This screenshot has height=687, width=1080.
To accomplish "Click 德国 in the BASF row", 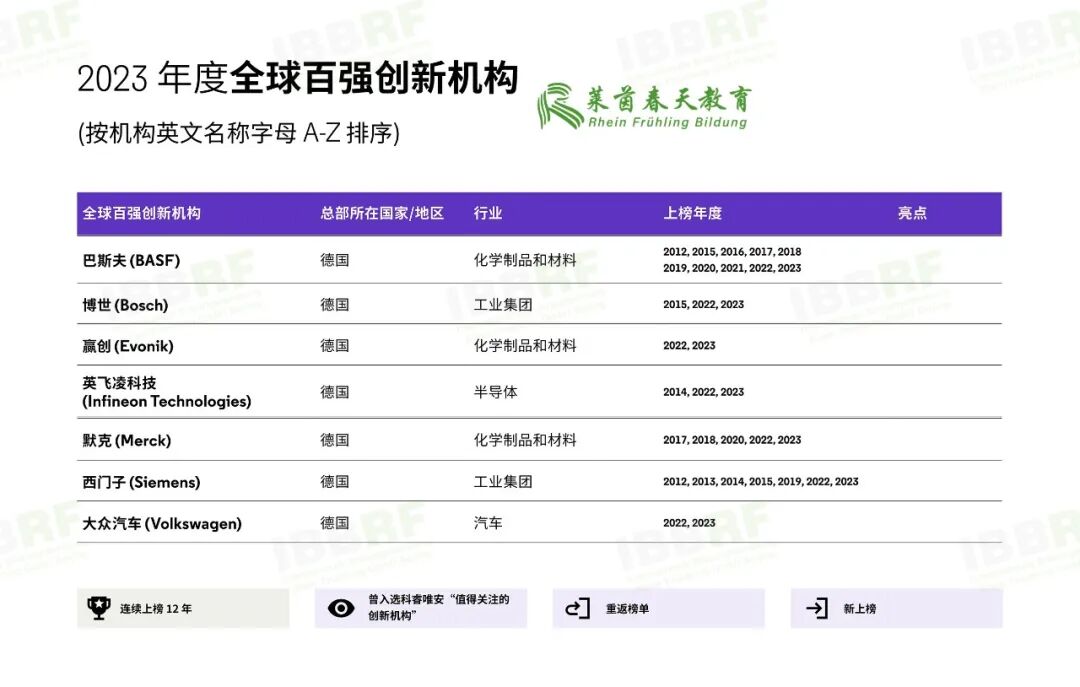I will point(335,260).
